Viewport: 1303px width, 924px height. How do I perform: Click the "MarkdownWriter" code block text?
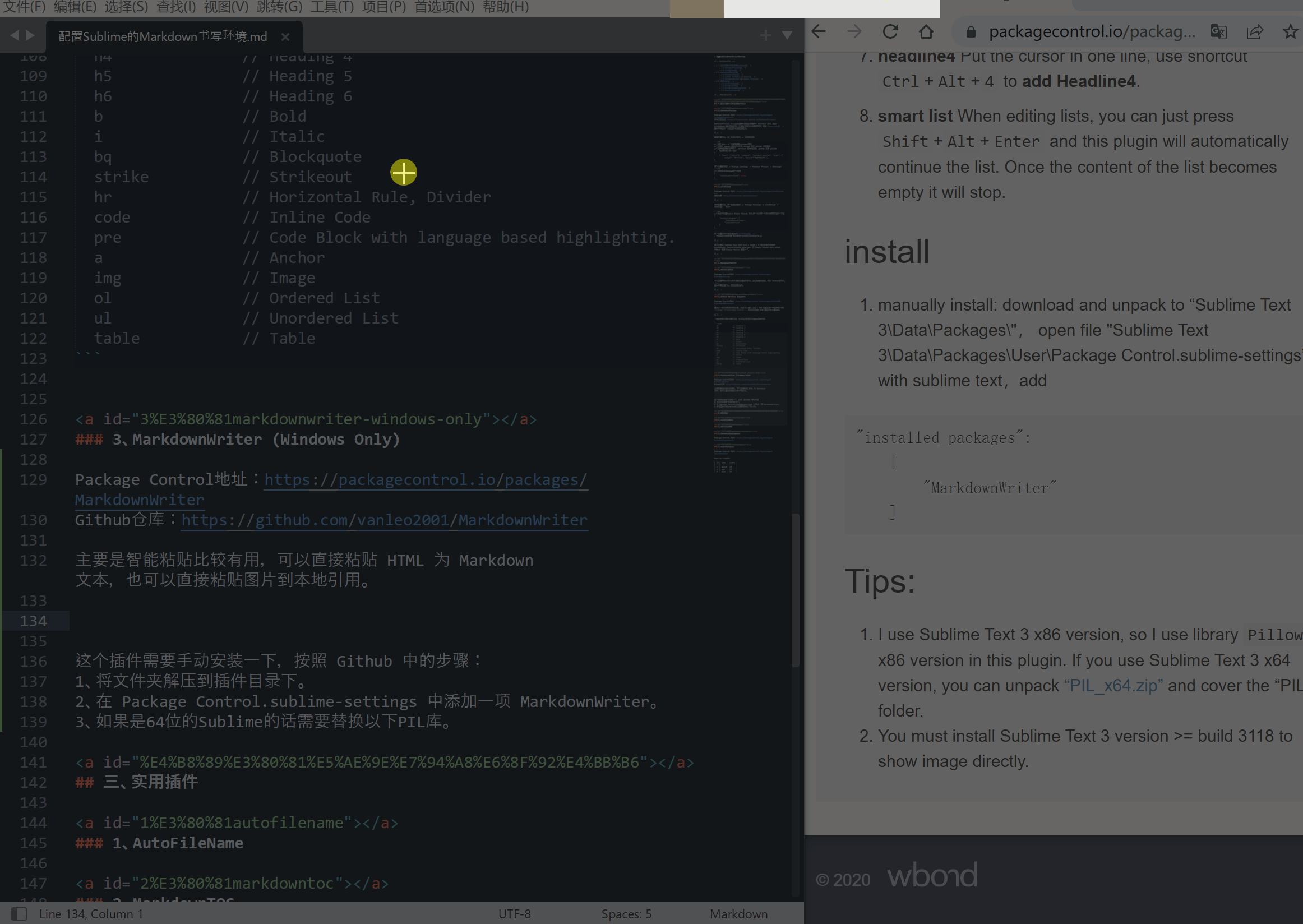(x=990, y=488)
